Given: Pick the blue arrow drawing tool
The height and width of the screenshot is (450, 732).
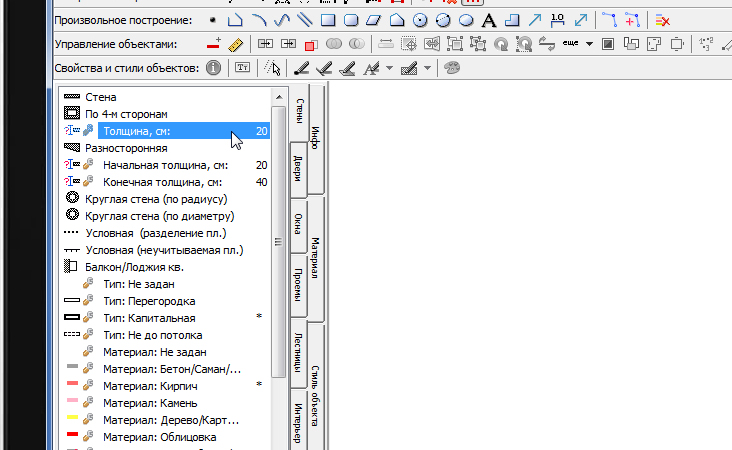Looking at the screenshot, I should (x=535, y=20).
